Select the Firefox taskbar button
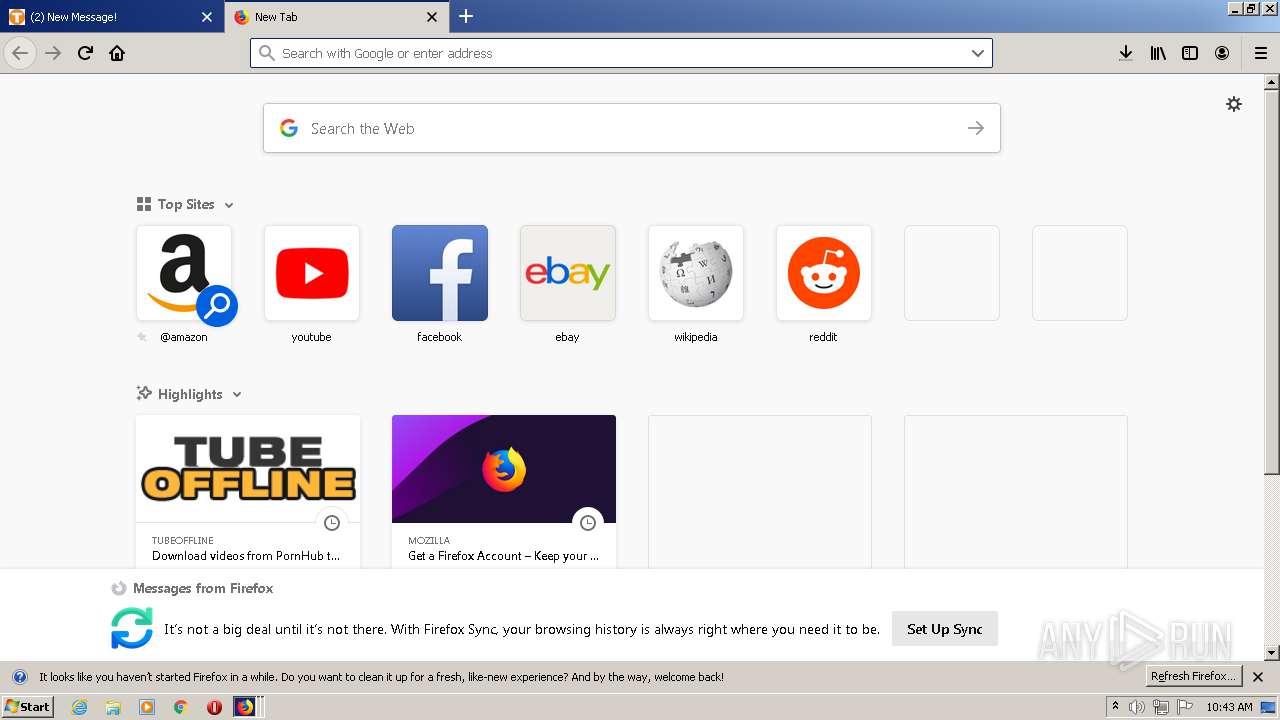 [x=245, y=707]
